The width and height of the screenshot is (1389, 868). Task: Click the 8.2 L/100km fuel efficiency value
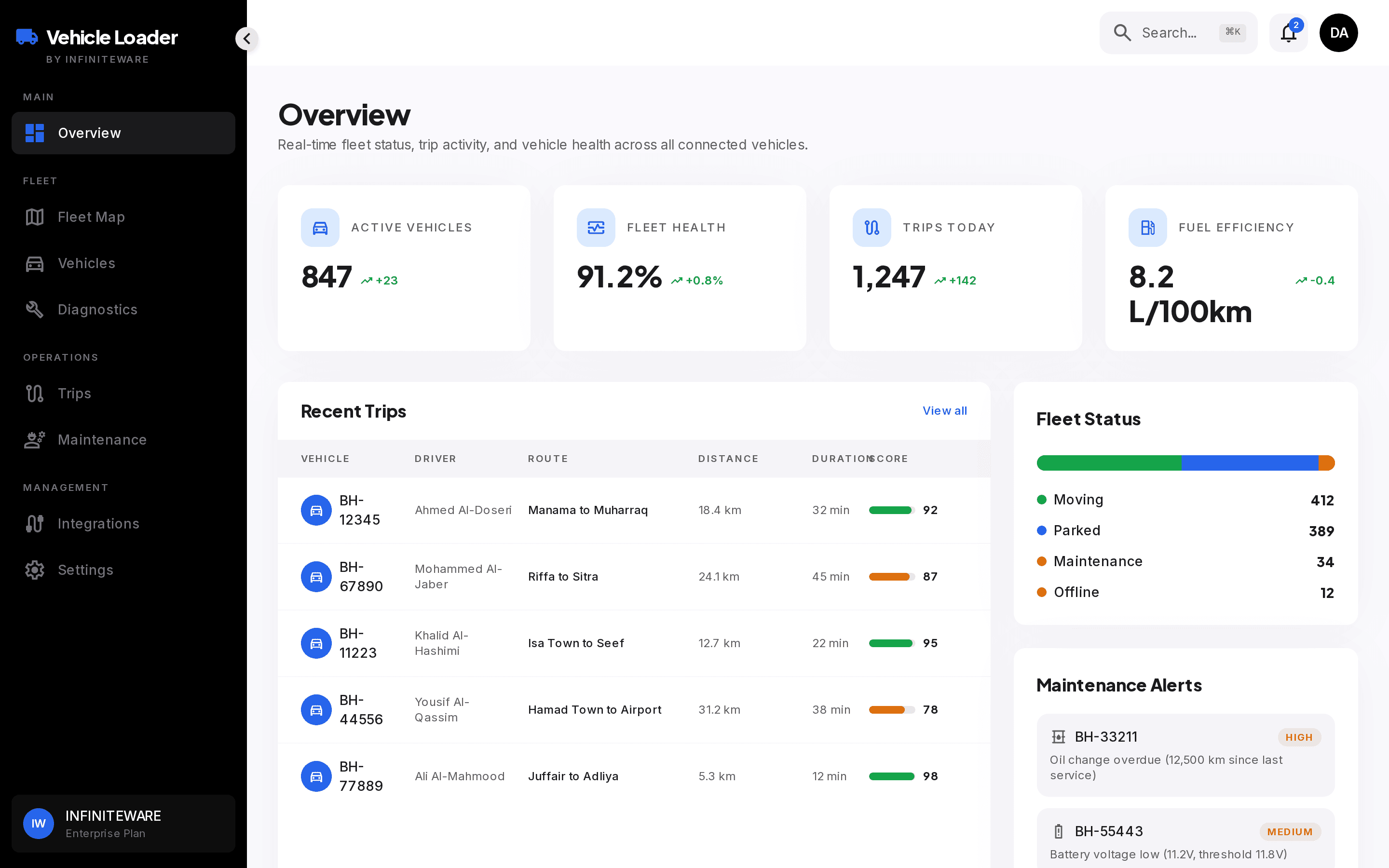point(1190,295)
